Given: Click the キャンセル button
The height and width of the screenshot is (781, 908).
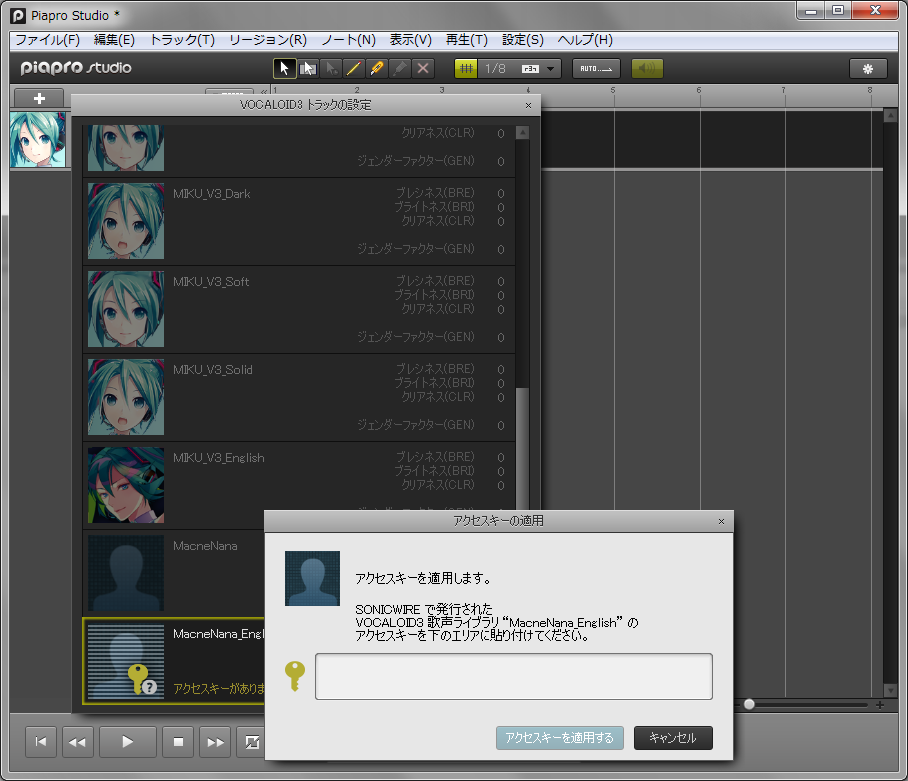Looking at the screenshot, I should tap(673, 738).
